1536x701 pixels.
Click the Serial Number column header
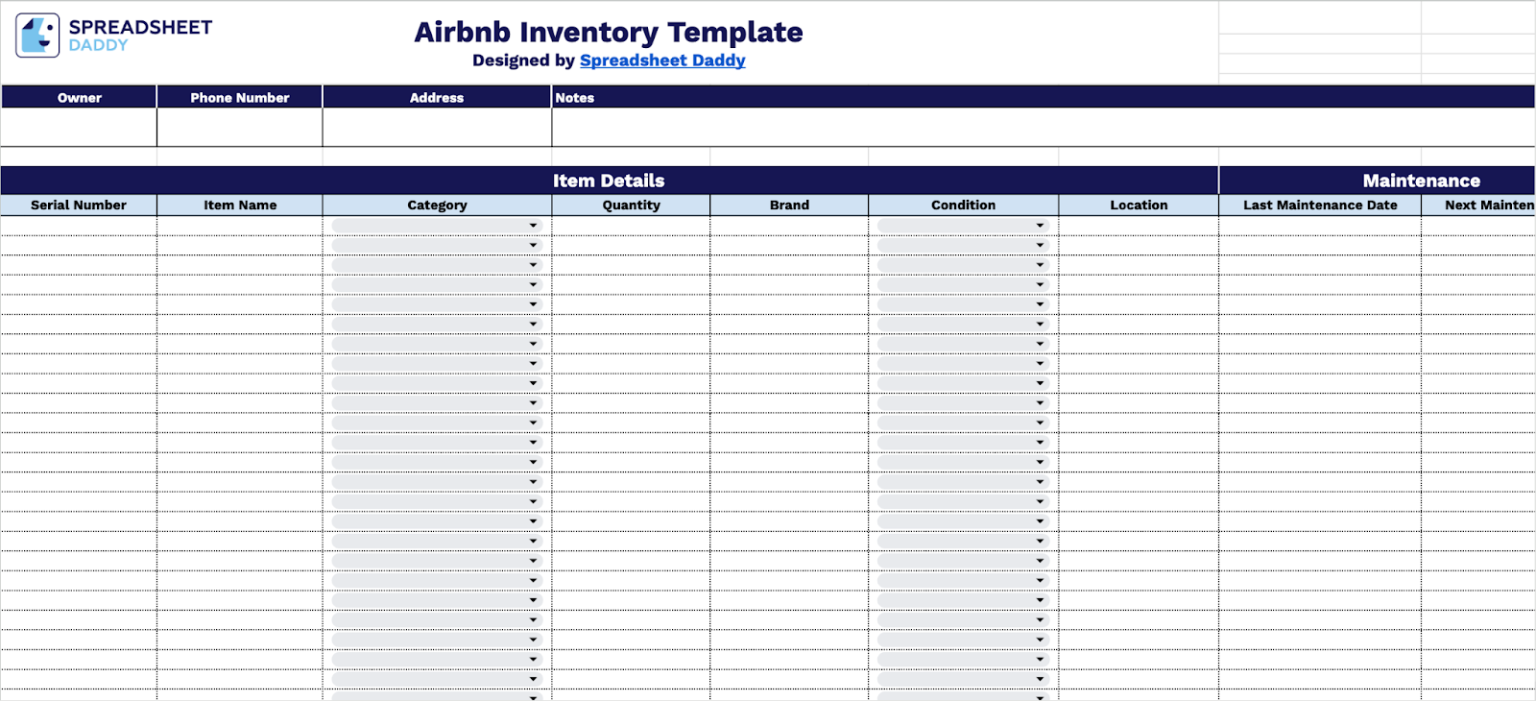(79, 205)
